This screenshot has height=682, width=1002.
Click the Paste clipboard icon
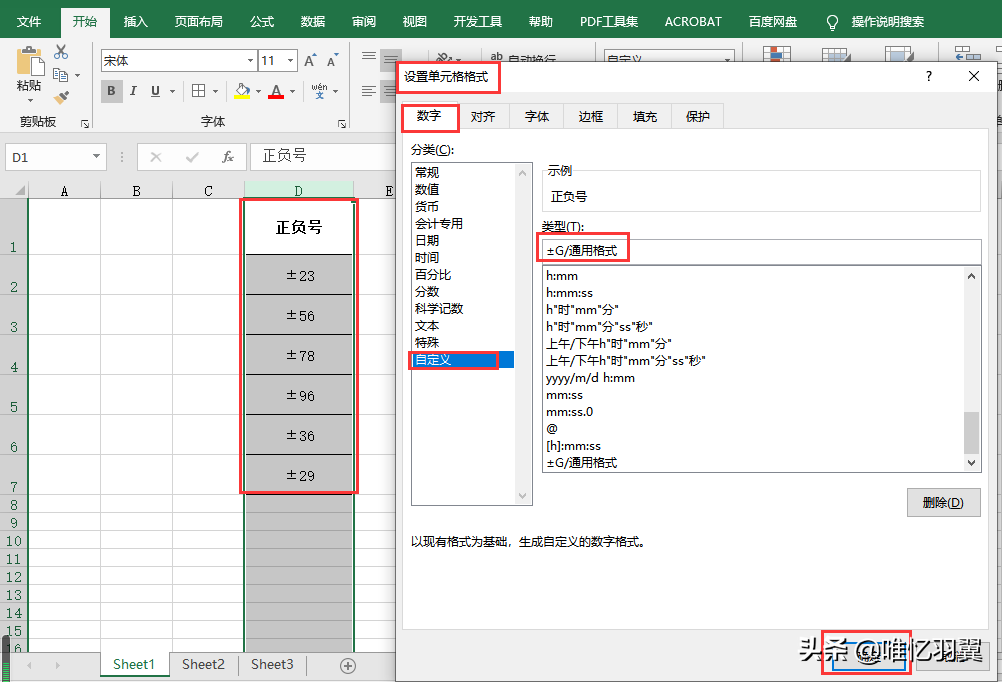pyautogui.click(x=29, y=61)
